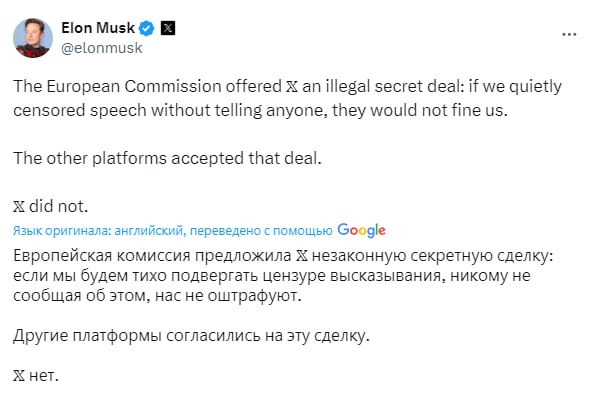The image size is (589, 395).
Task: Click the 𝕏 symbol after 'offered'
Action: 291,87
